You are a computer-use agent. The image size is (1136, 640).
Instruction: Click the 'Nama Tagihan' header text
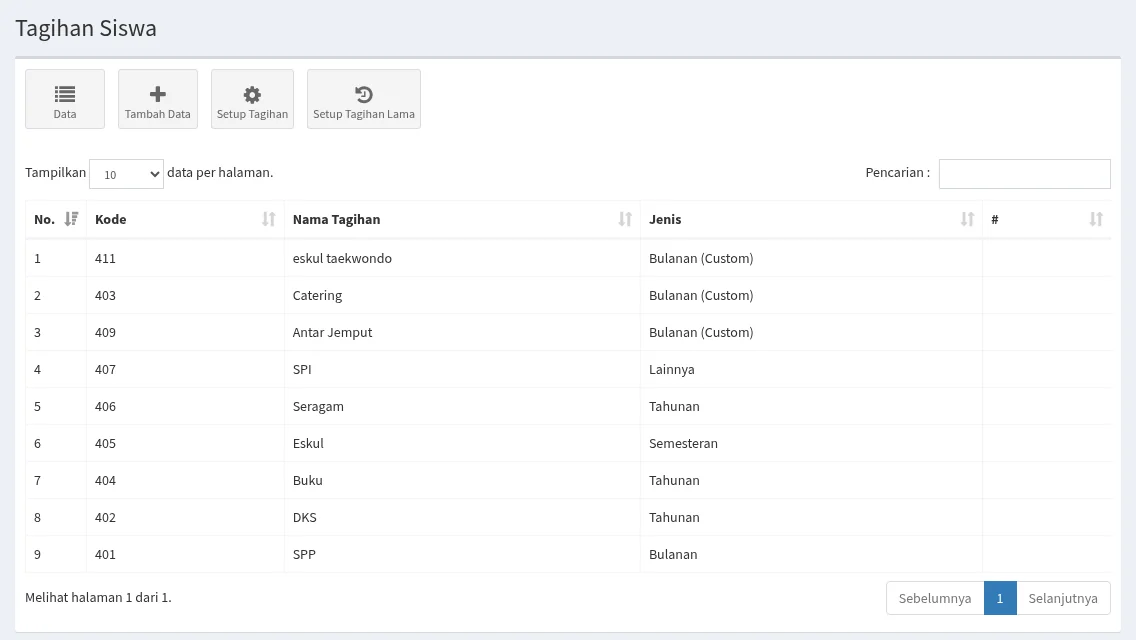coord(336,219)
